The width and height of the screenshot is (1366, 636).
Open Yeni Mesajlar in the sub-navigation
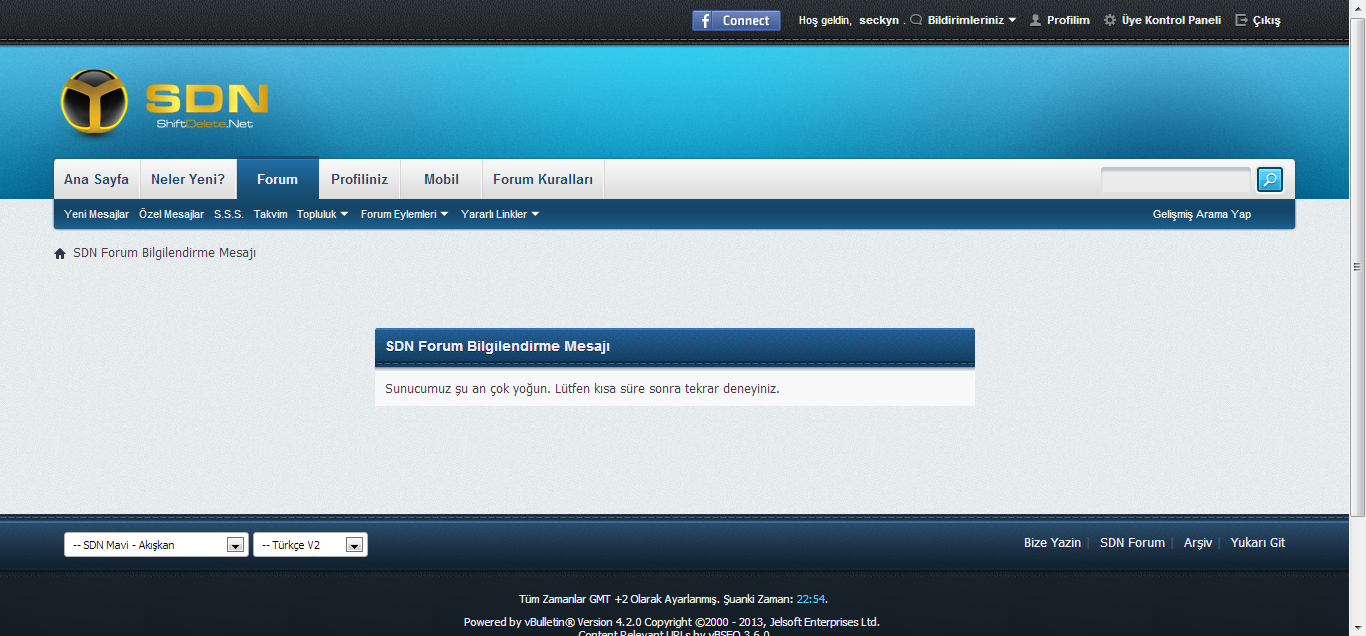(96, 214)
